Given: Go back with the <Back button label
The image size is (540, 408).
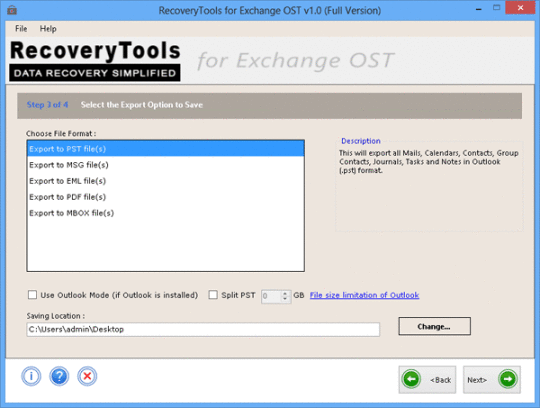Looking at the screenshot, I should [440, 380].
